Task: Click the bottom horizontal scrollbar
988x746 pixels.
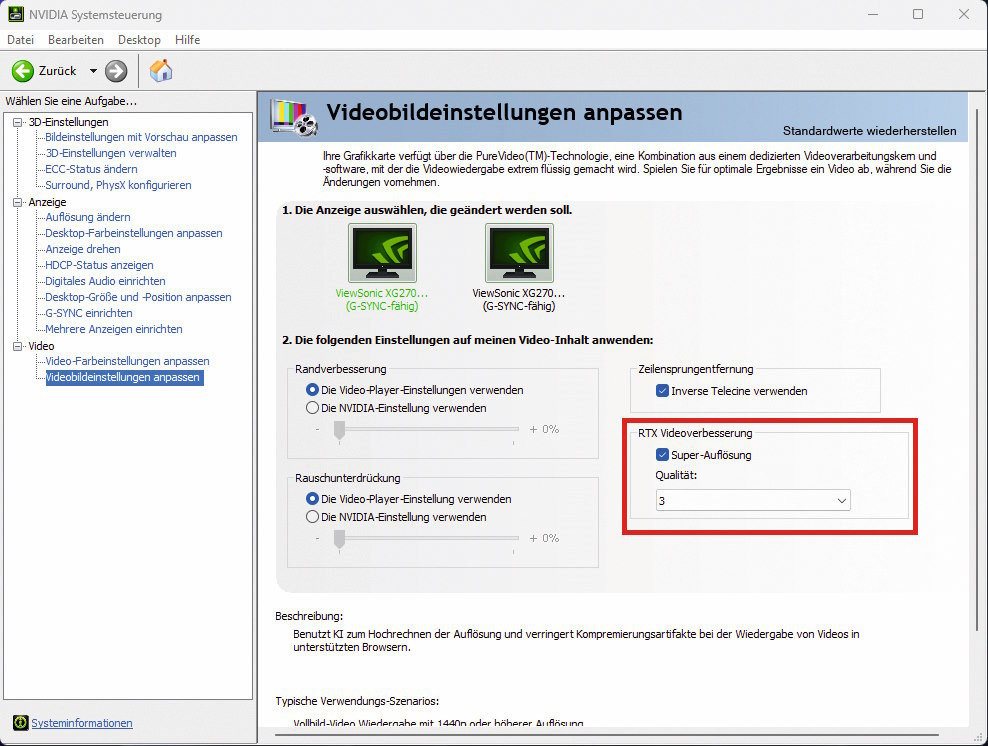Action: coord(607,735)
